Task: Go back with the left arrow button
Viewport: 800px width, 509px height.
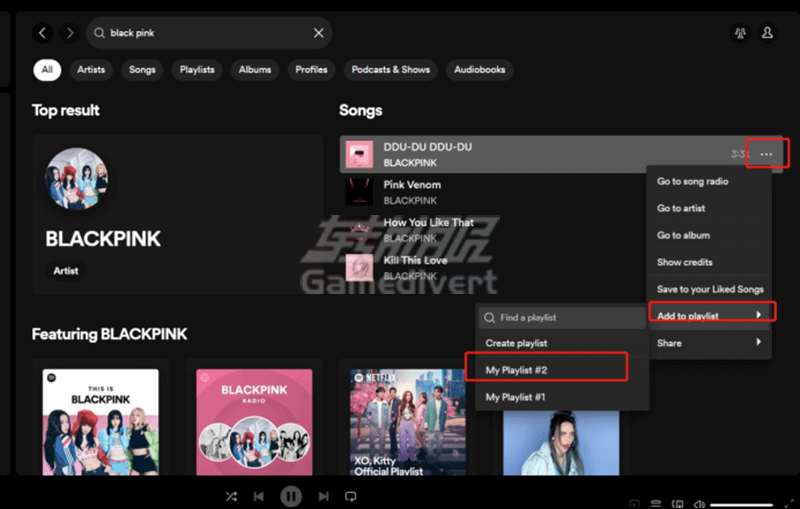Action: 43,33
